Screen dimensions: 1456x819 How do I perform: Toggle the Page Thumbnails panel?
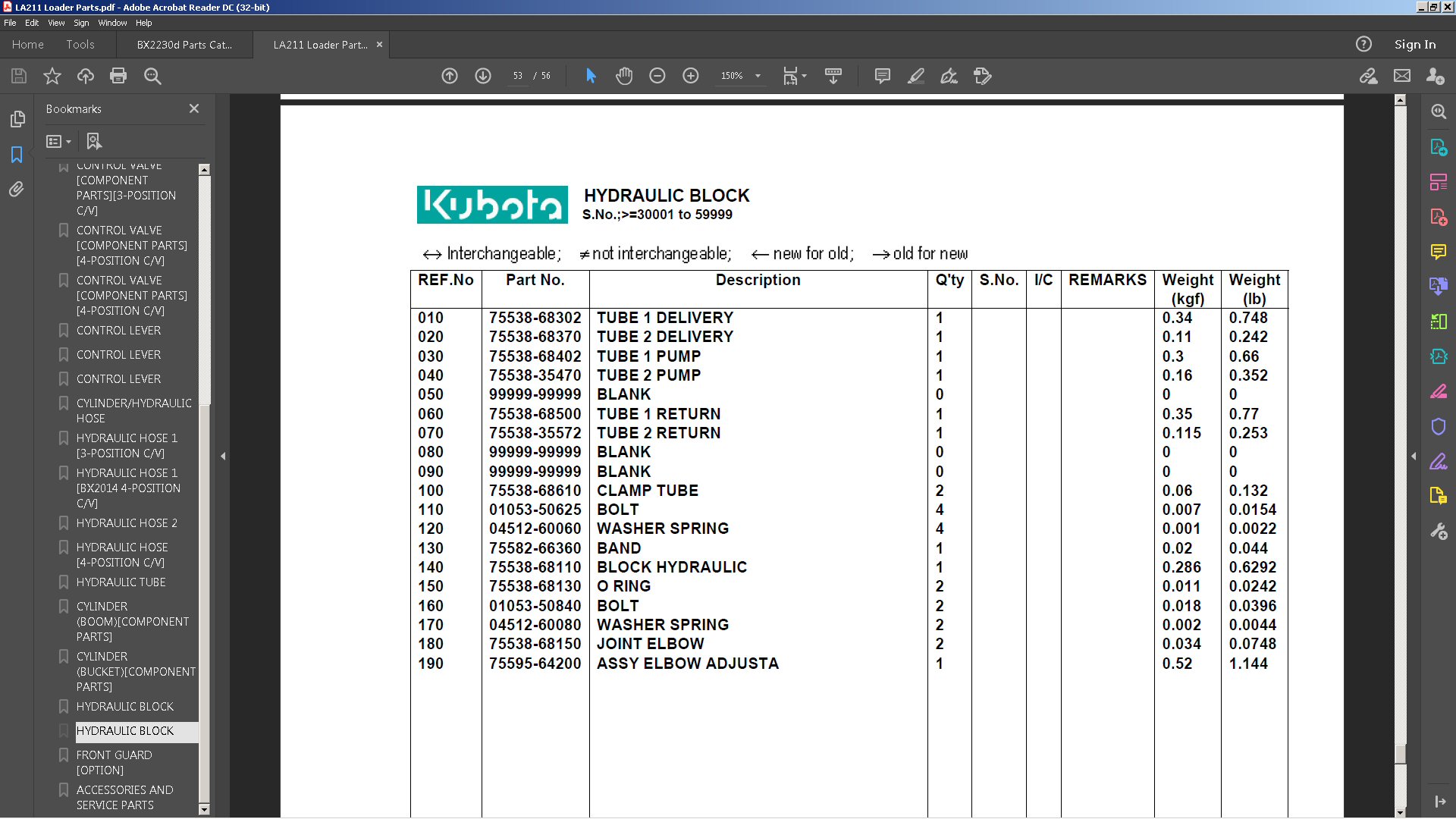coord(17,119)
